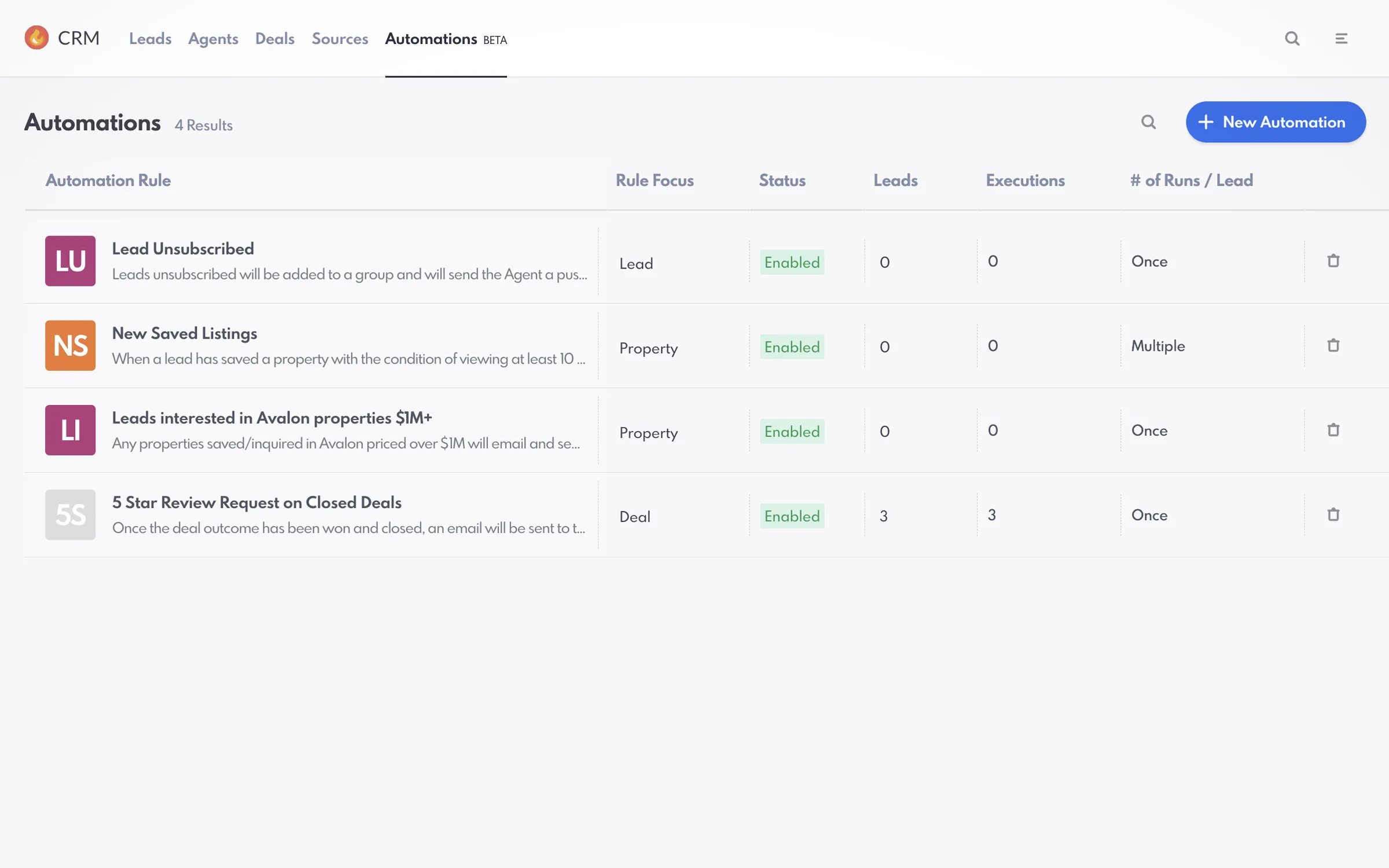Screen dimensions: 1389x868
Task: Click the # of Runs / Lead header
Action: pyautogui.click(x=1192, y=181)
